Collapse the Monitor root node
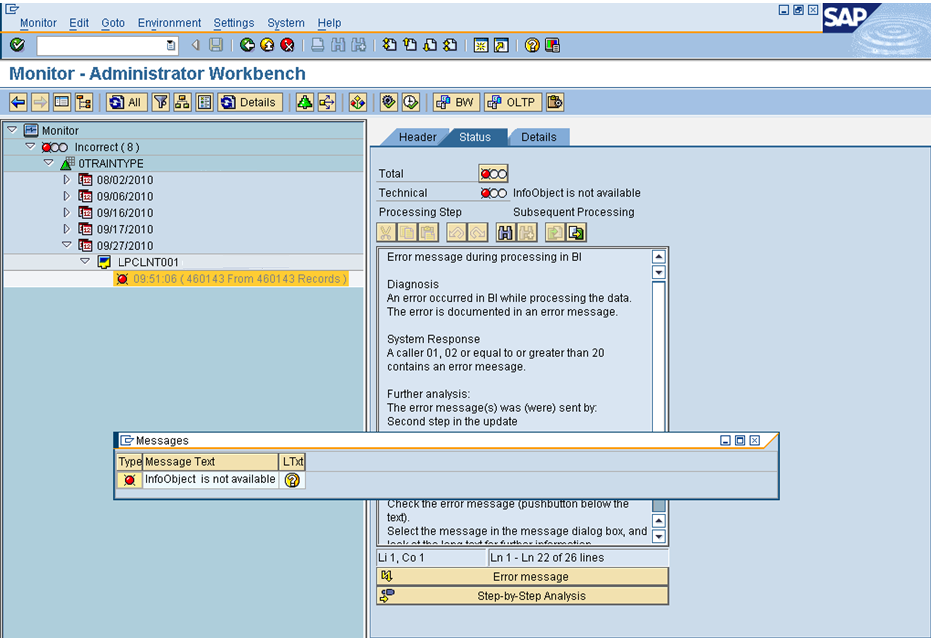931x638 pixels. tap(12, 130)
